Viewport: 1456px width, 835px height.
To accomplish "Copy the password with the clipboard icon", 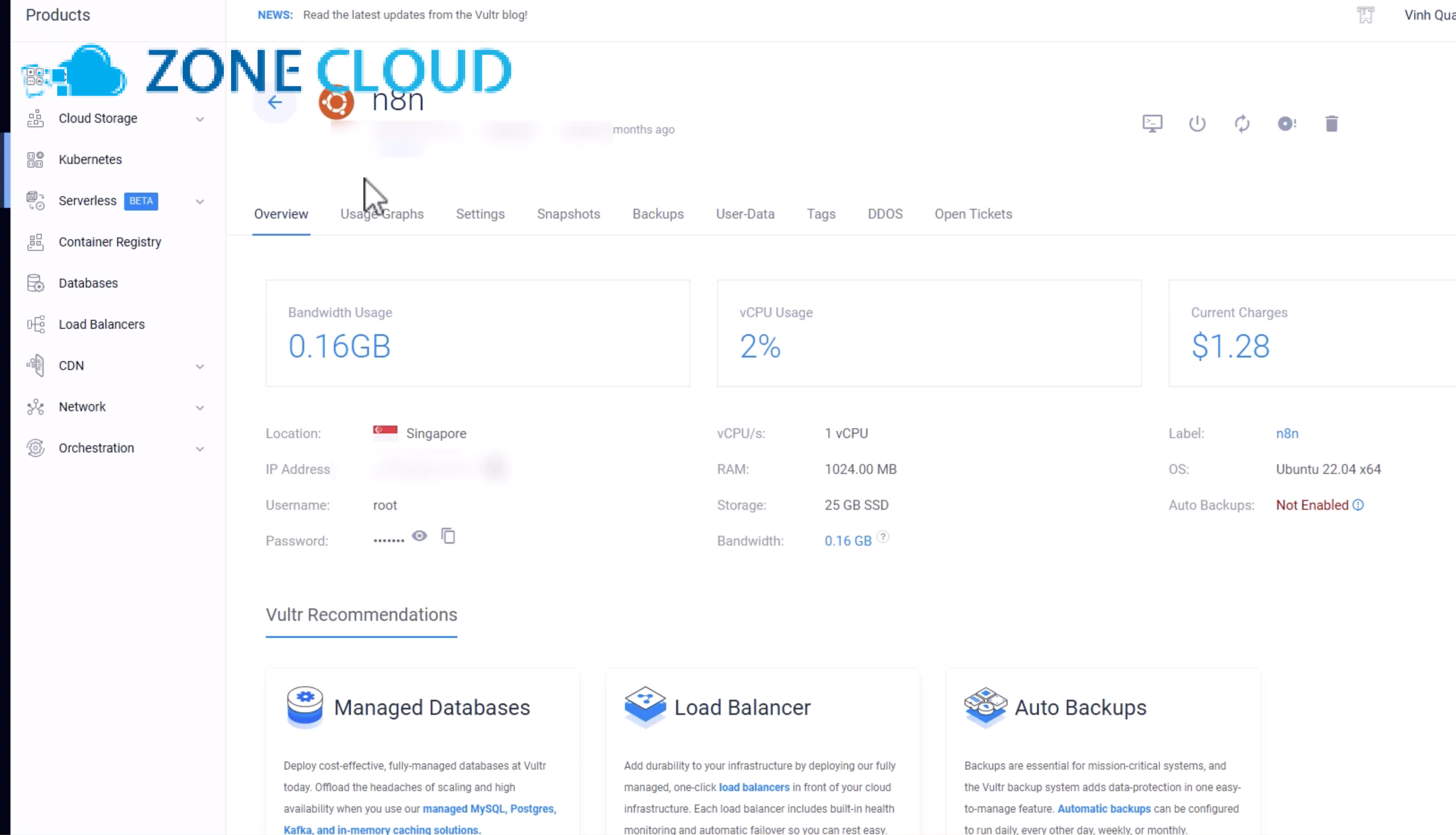I will pos(448,536).
